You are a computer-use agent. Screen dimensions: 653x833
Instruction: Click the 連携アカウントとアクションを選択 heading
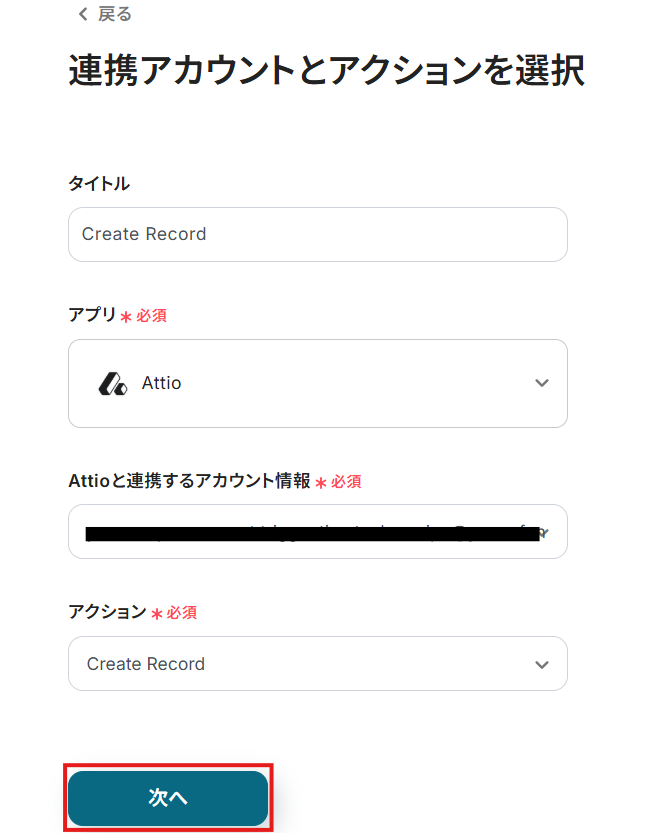pyautogui.click(x=326, y=73)
